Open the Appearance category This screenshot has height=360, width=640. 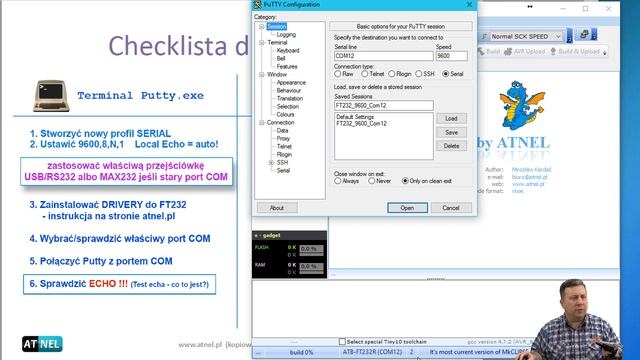291,82
